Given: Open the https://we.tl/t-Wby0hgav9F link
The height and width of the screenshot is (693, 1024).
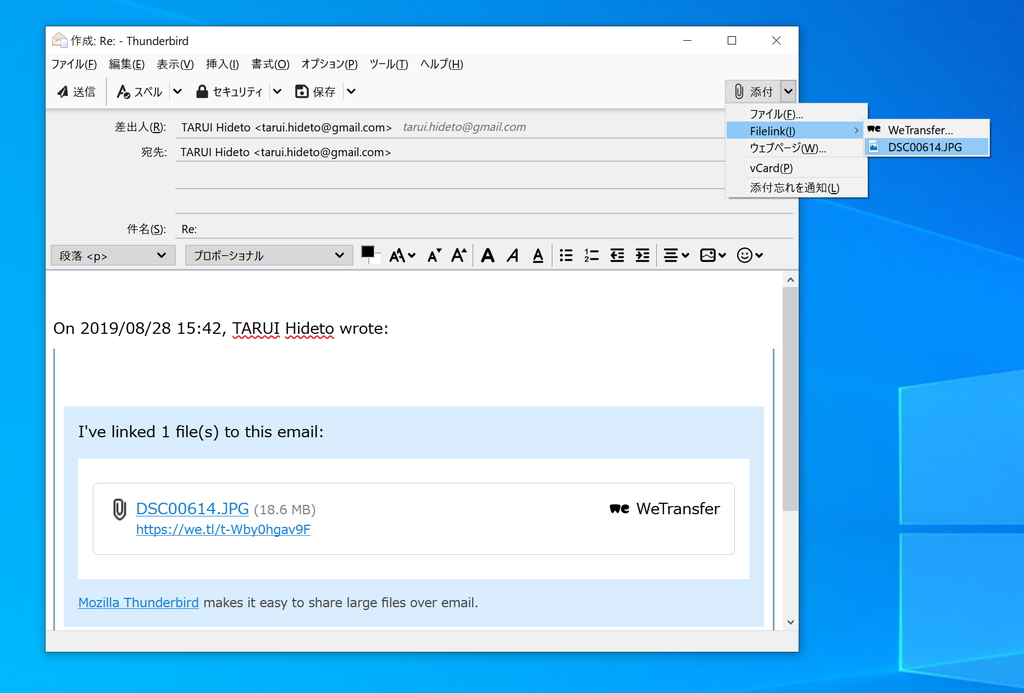Looking at the screenshot, I should [223, 529].
